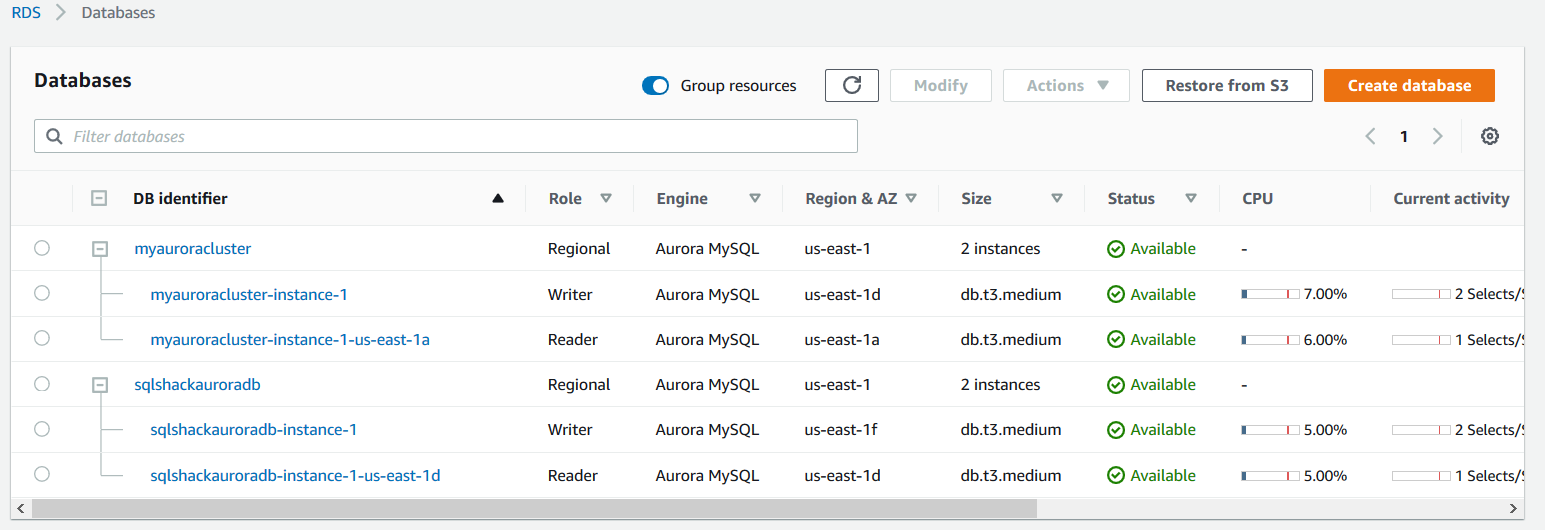
Task: Click the refresh databases icon button
Action: 851,86
